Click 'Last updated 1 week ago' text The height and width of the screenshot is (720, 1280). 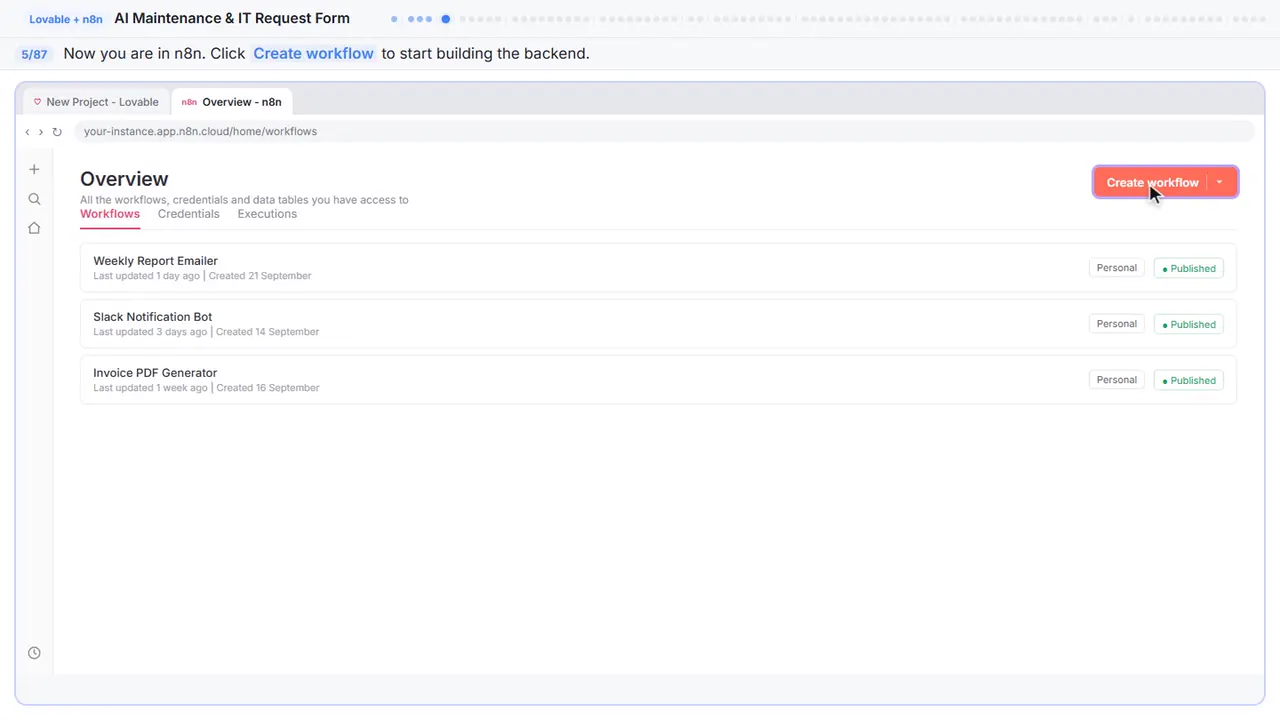click(x=150, y=388)
